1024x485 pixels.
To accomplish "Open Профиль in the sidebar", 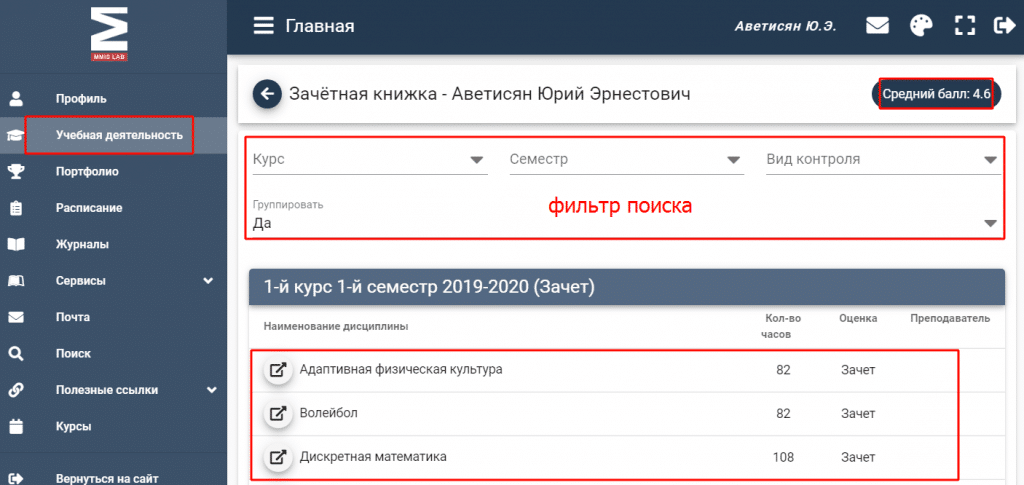I will [x=81, y=99].
